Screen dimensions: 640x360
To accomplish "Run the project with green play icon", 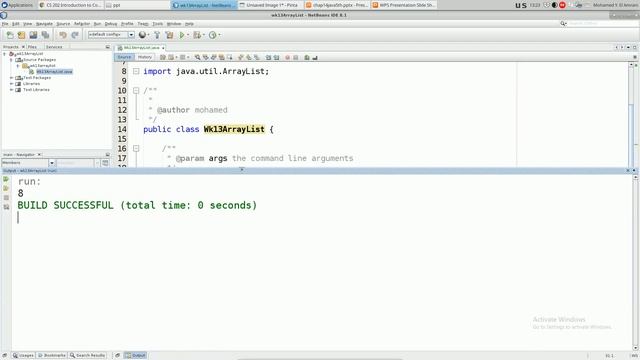I will 182,35.
